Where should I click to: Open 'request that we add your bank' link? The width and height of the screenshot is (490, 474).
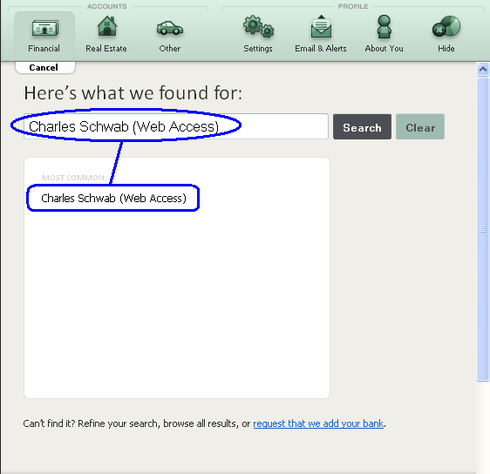point(318,424)
